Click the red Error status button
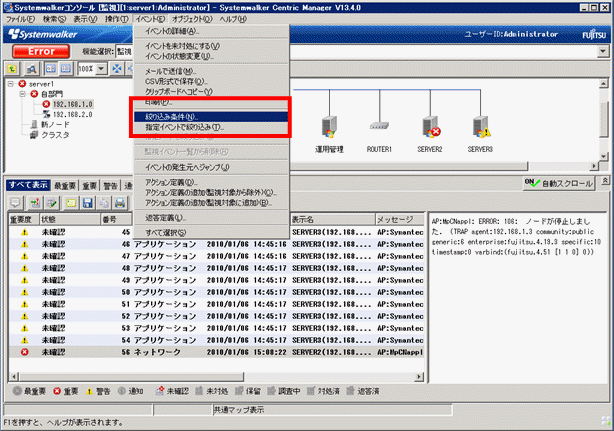The image size is (614, 431). 41,51
